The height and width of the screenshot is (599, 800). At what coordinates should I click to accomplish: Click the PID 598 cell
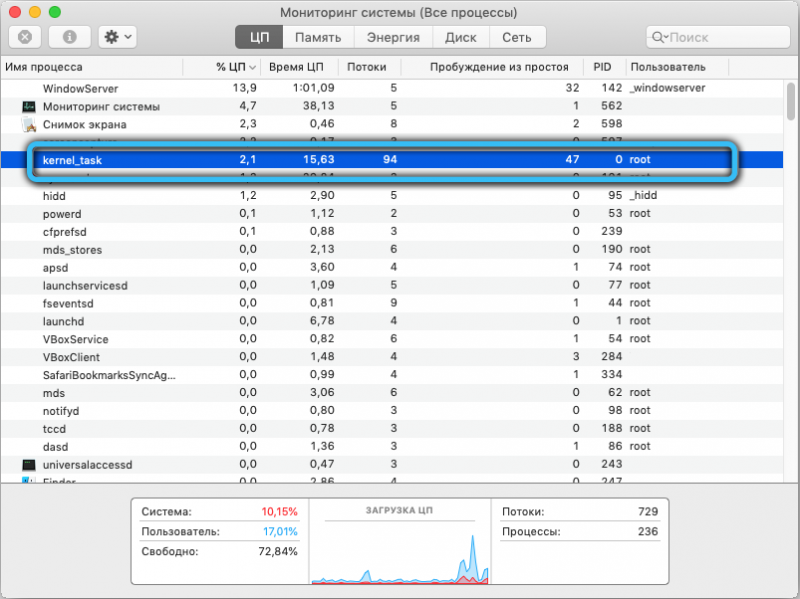point(611,123)
